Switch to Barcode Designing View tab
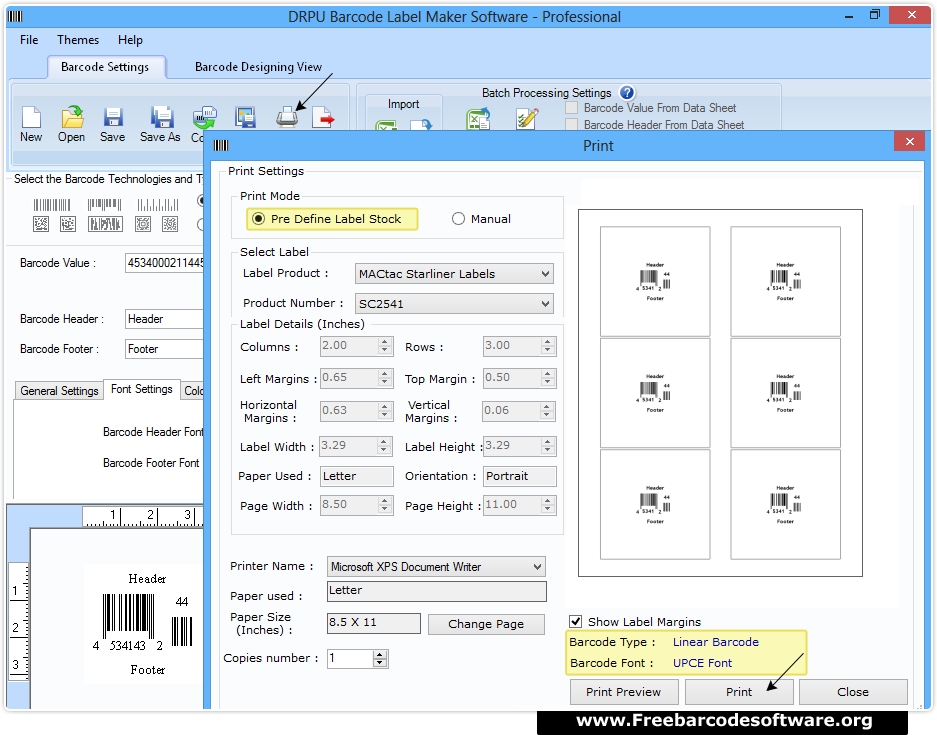 [x=258, y=67]
